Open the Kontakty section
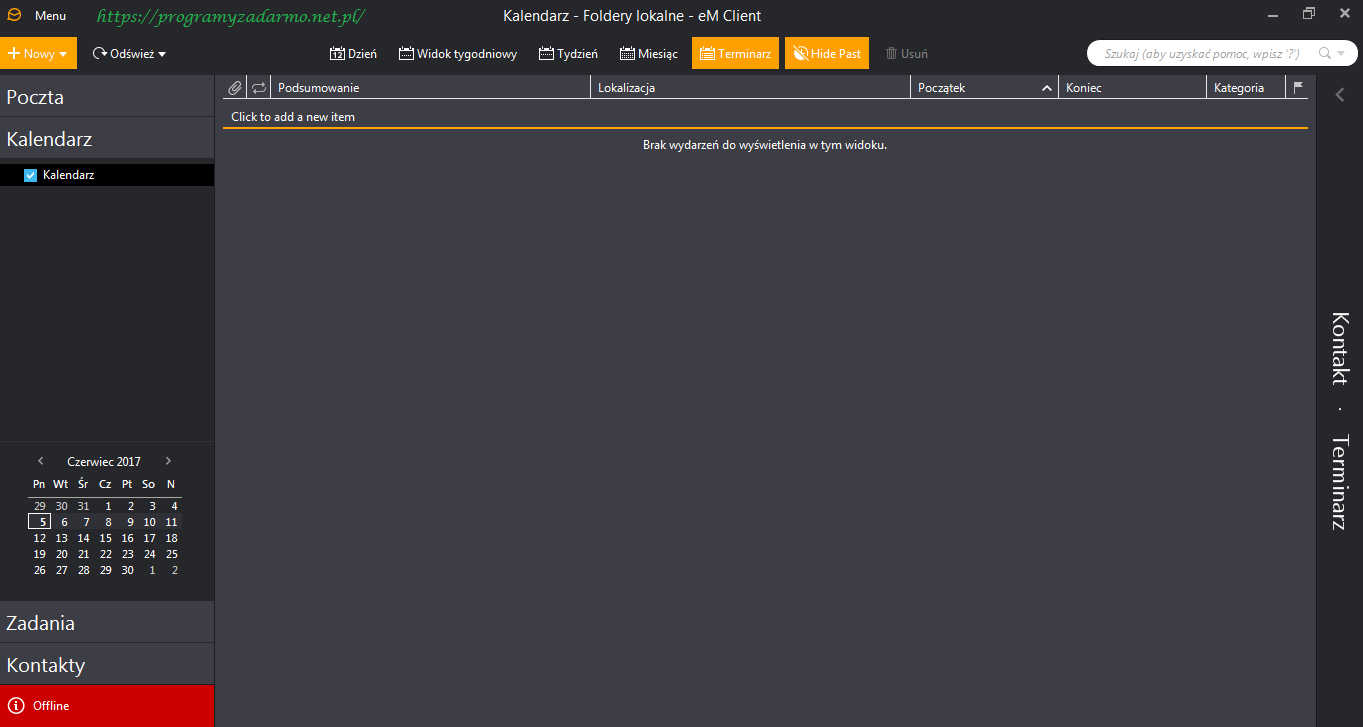This screenshot has height=727, width=1363. point(45,665)
